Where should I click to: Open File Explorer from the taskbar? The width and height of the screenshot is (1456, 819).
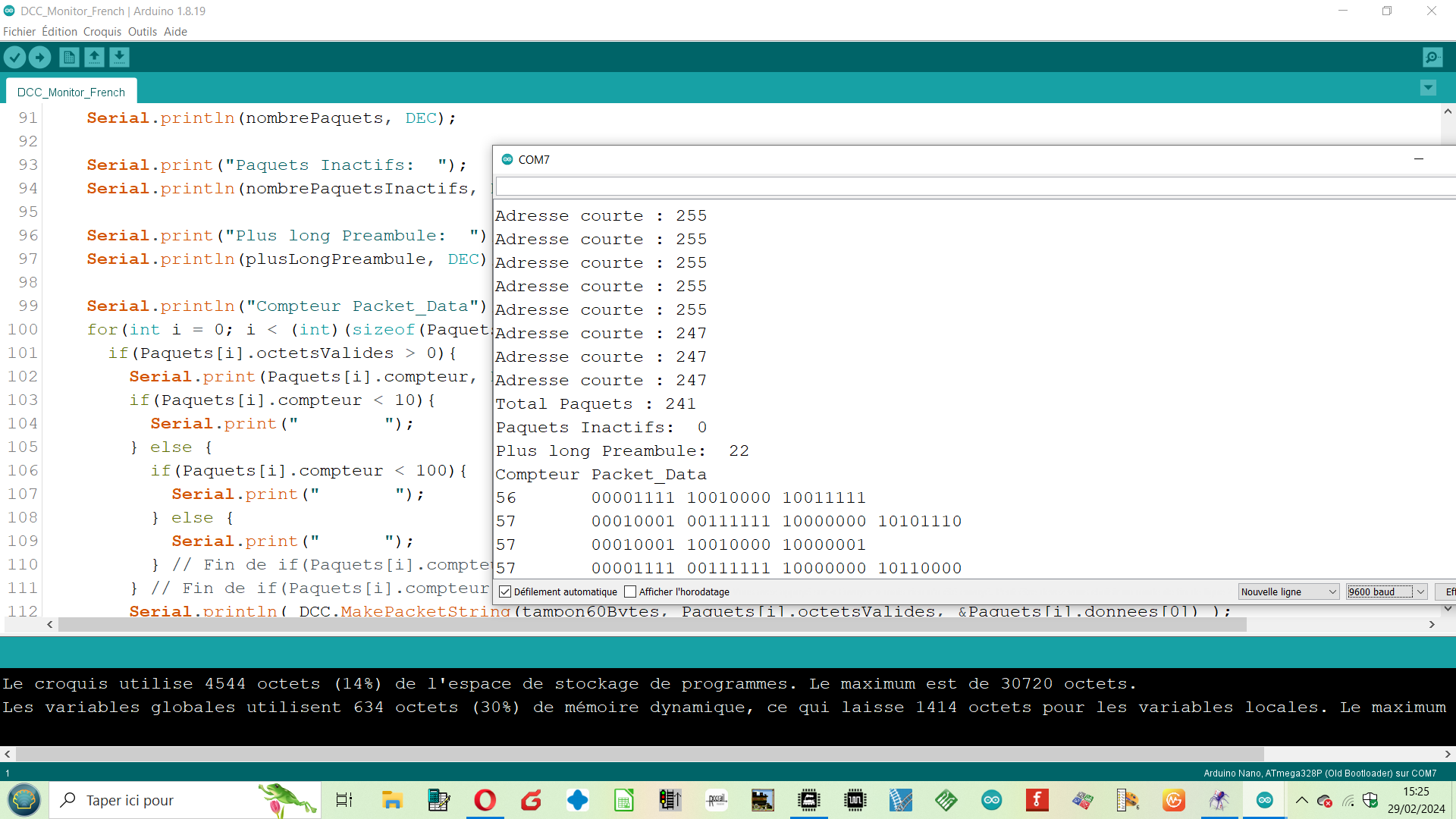(x=391, y=800)
